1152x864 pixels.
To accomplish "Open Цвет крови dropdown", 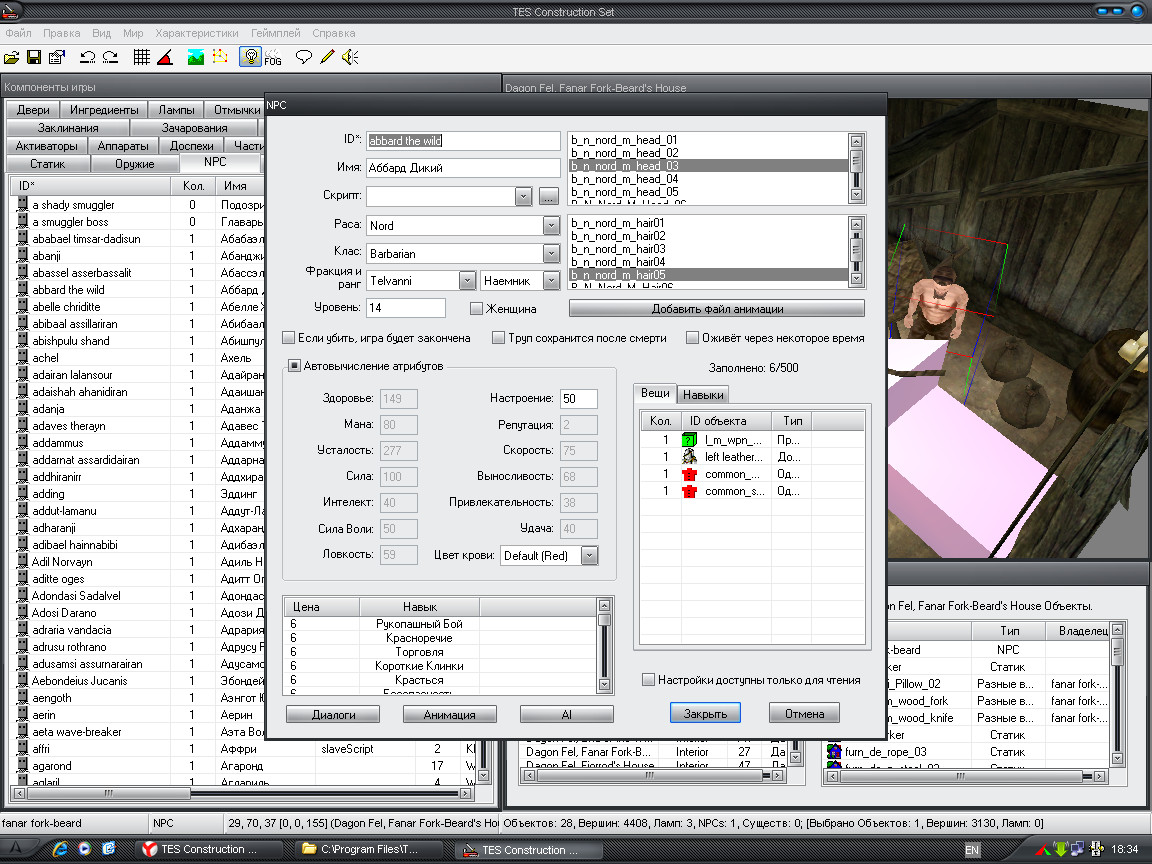I will click(x=589, y=555).
